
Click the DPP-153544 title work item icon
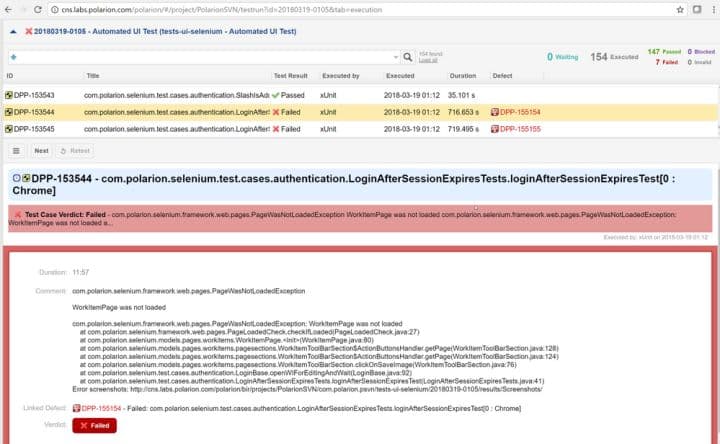tap(25, 178)
